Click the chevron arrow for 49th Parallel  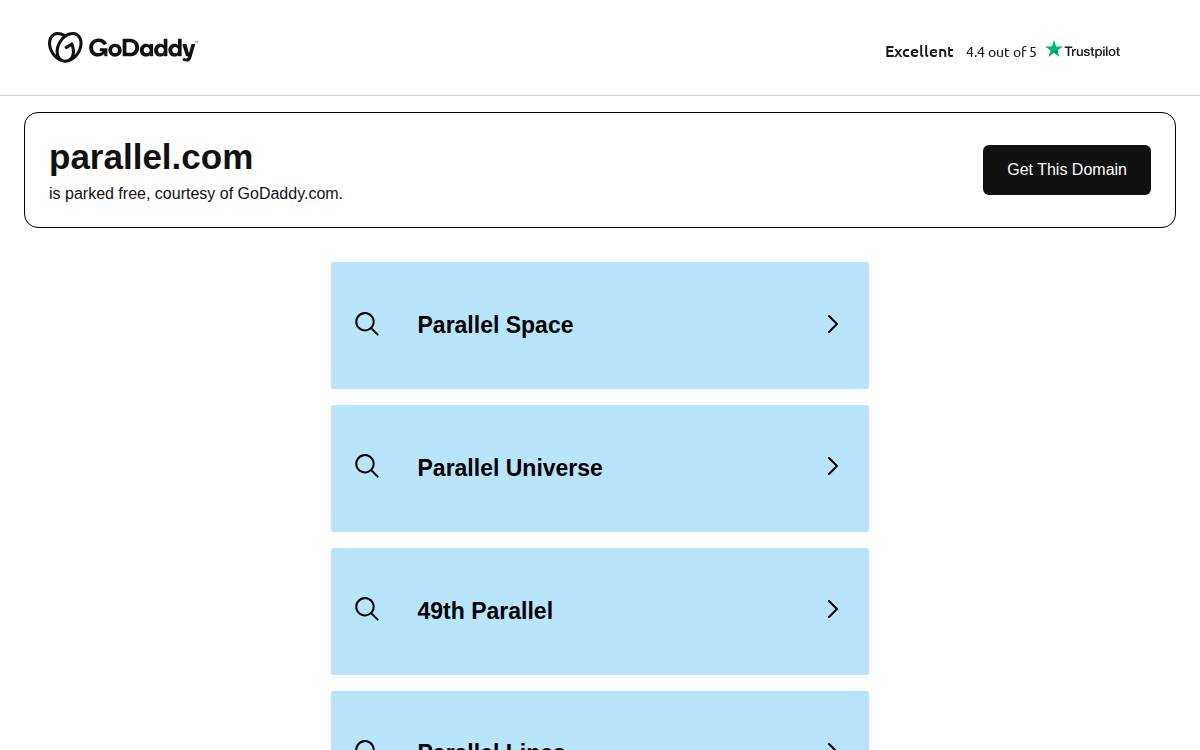coord(832,609)
